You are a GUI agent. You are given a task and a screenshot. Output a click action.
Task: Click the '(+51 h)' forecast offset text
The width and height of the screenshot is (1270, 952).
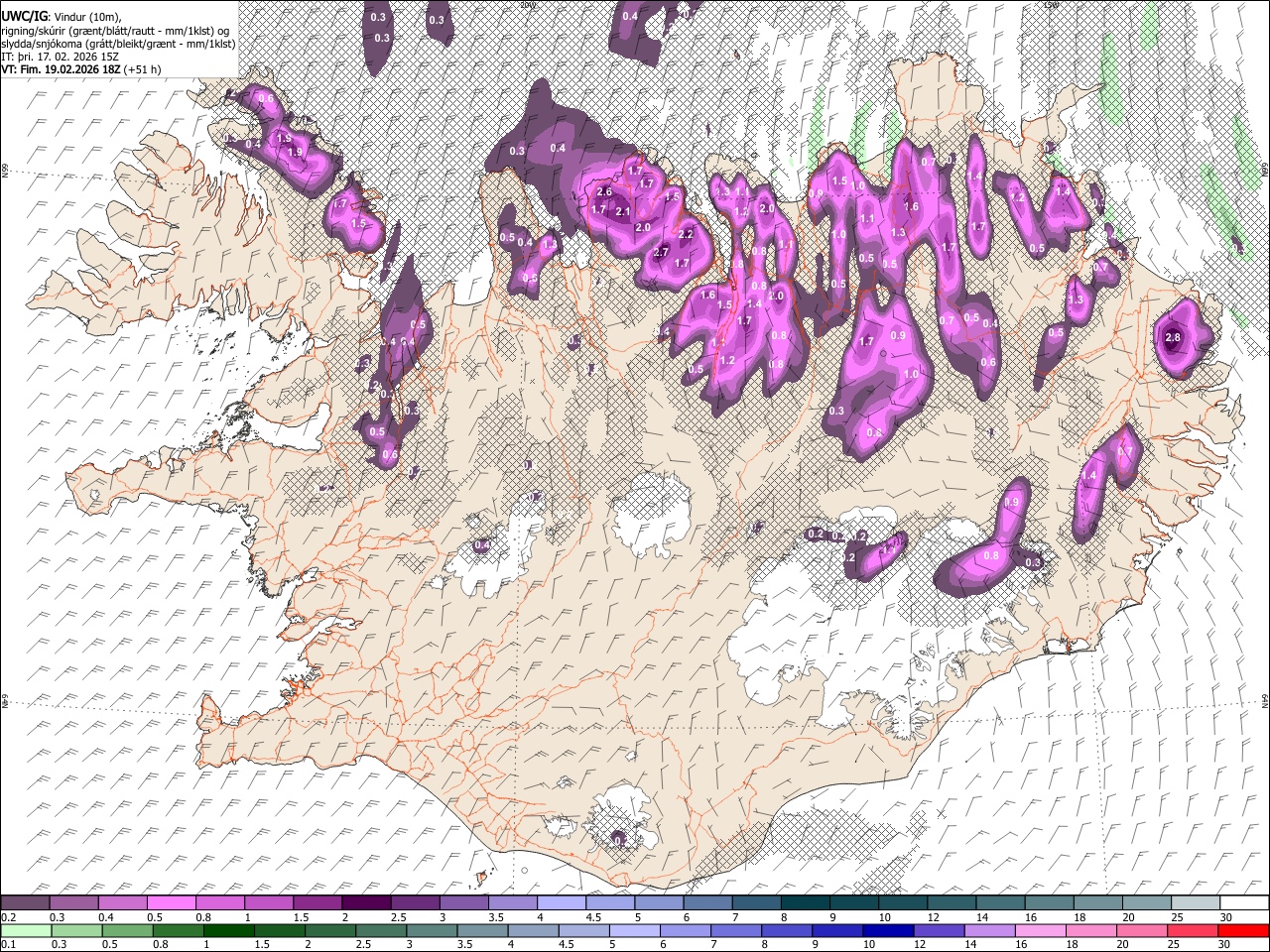pyautogui.click(x=142, y=69)
